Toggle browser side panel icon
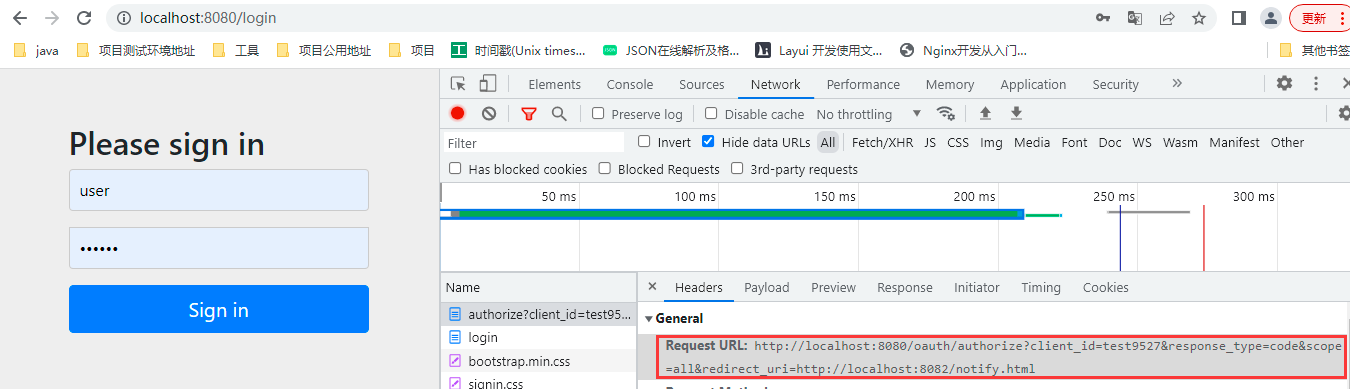The width and height of the screenshot is (1350, 389). (x=1238, y=18)
